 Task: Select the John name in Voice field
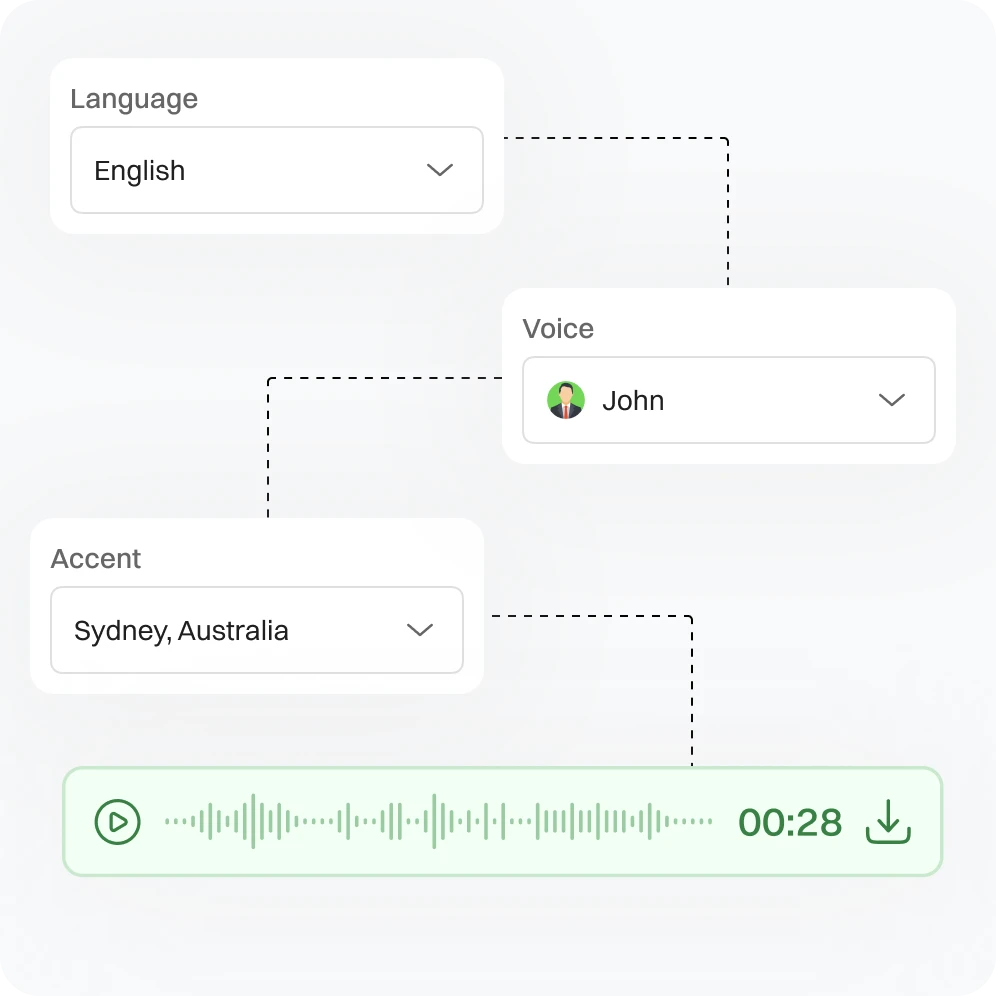[633, 401]
